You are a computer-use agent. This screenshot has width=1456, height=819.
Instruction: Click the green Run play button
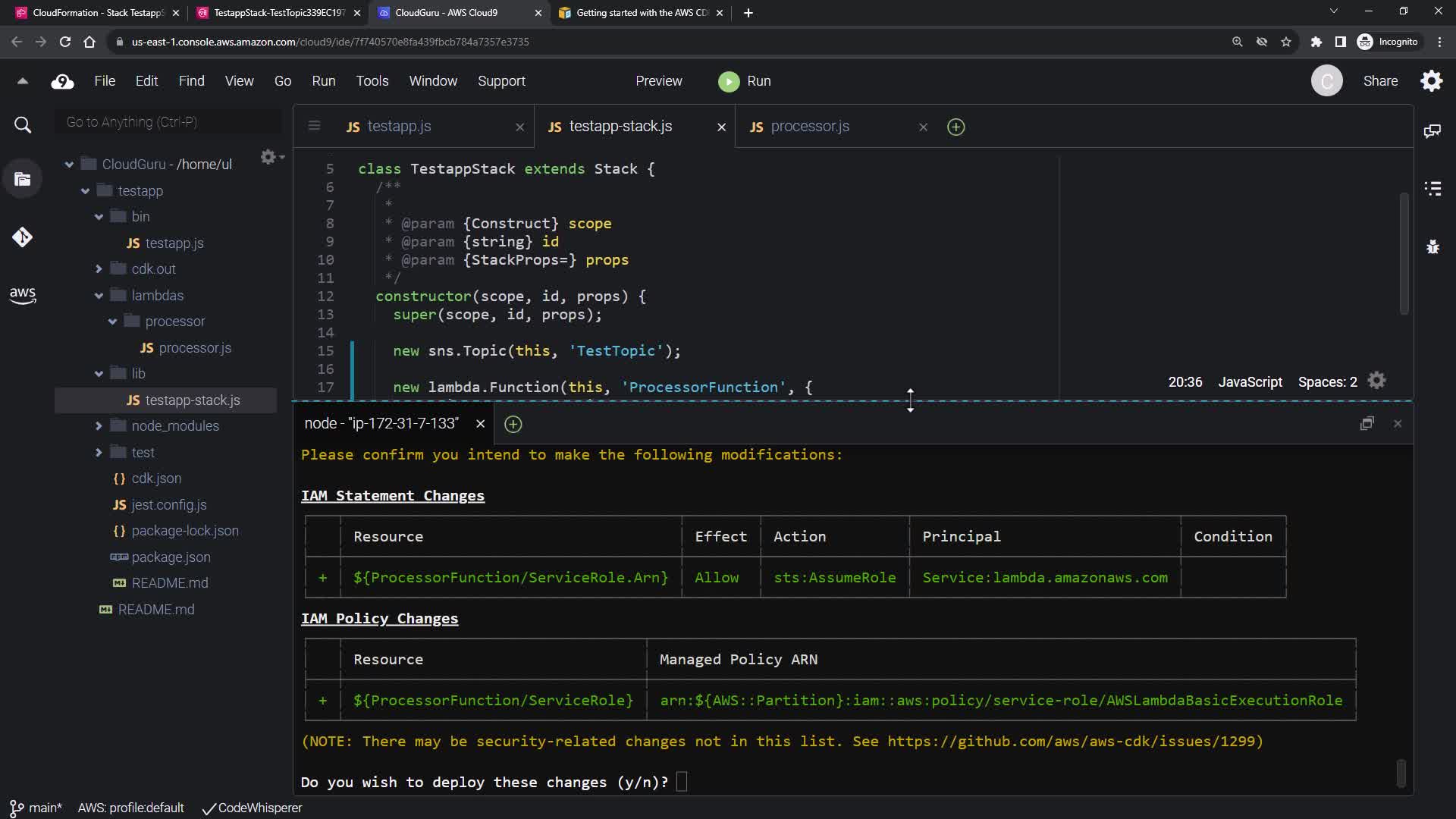click(x=729, y=81)
